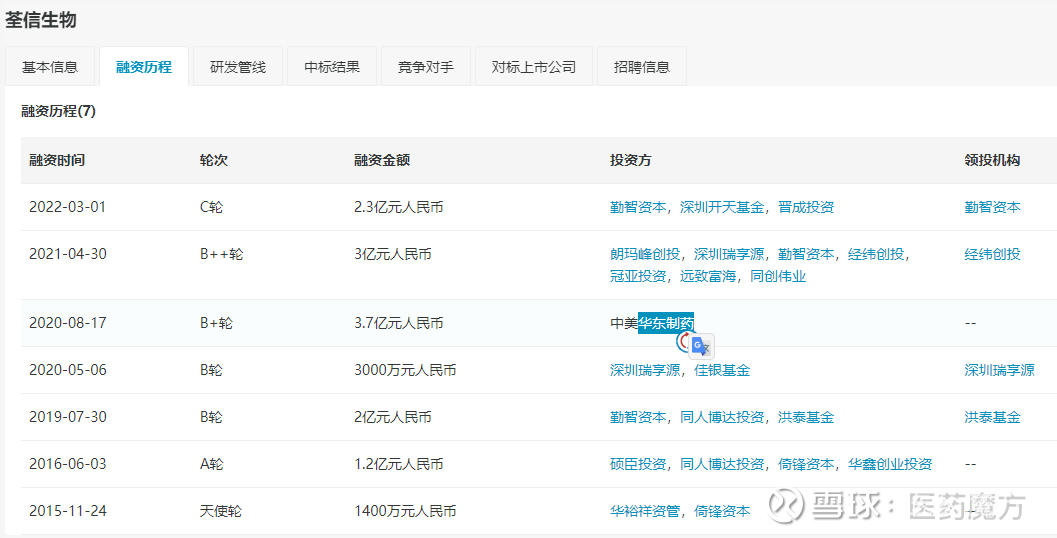This screenshot has height=538, width=1057.
Task: Click the 轮次 column header
Action: (x=214, y=160)
